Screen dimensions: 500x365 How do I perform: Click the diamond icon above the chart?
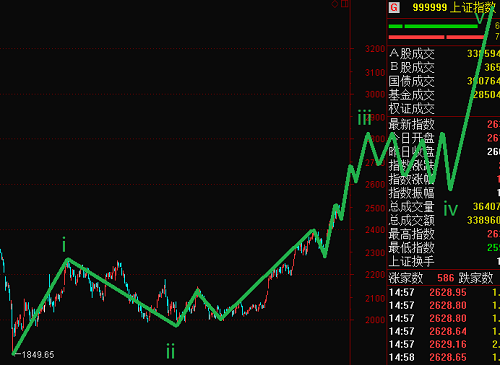[335, 4]
